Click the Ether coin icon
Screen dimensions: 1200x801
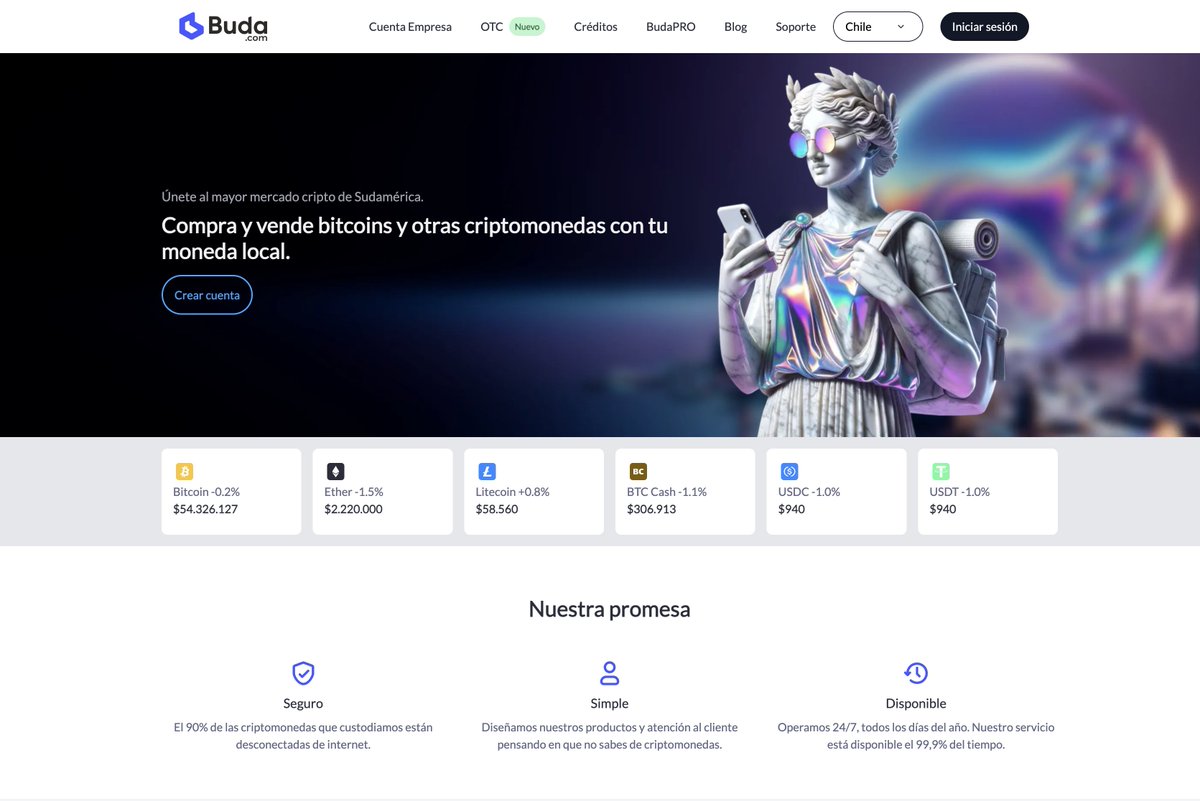tap(335, 471)
